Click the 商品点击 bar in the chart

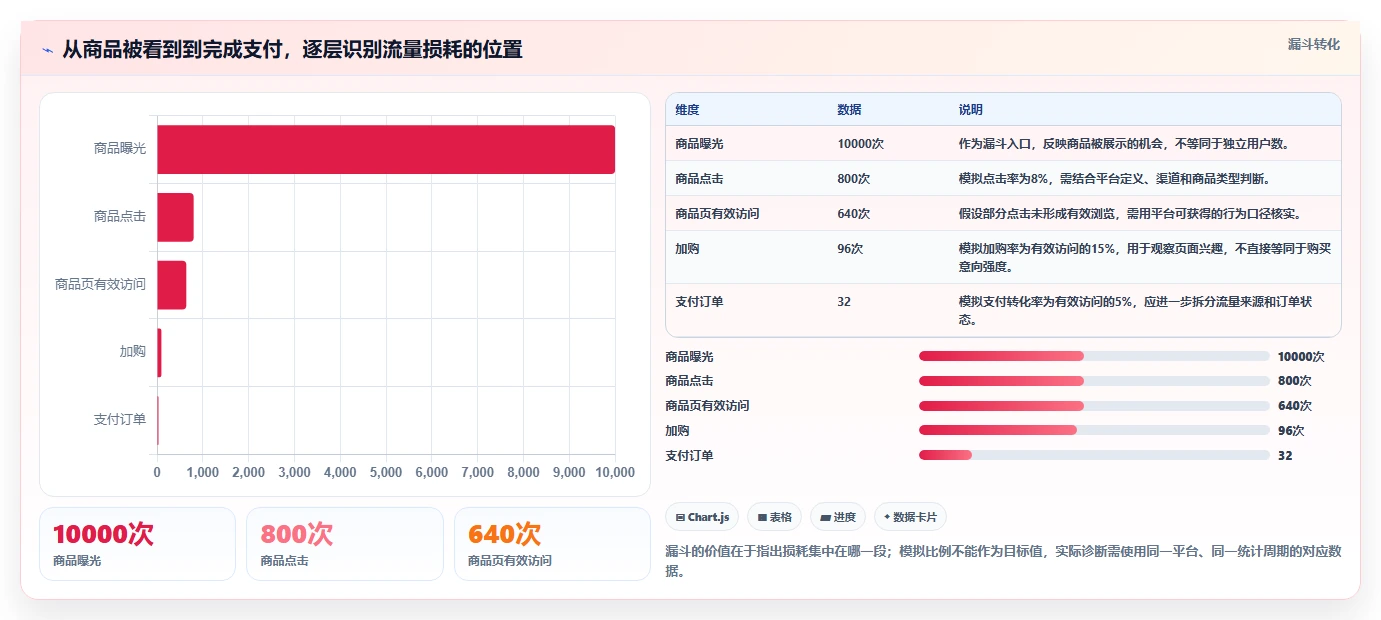pyautogui.click(x=175, y=217)
